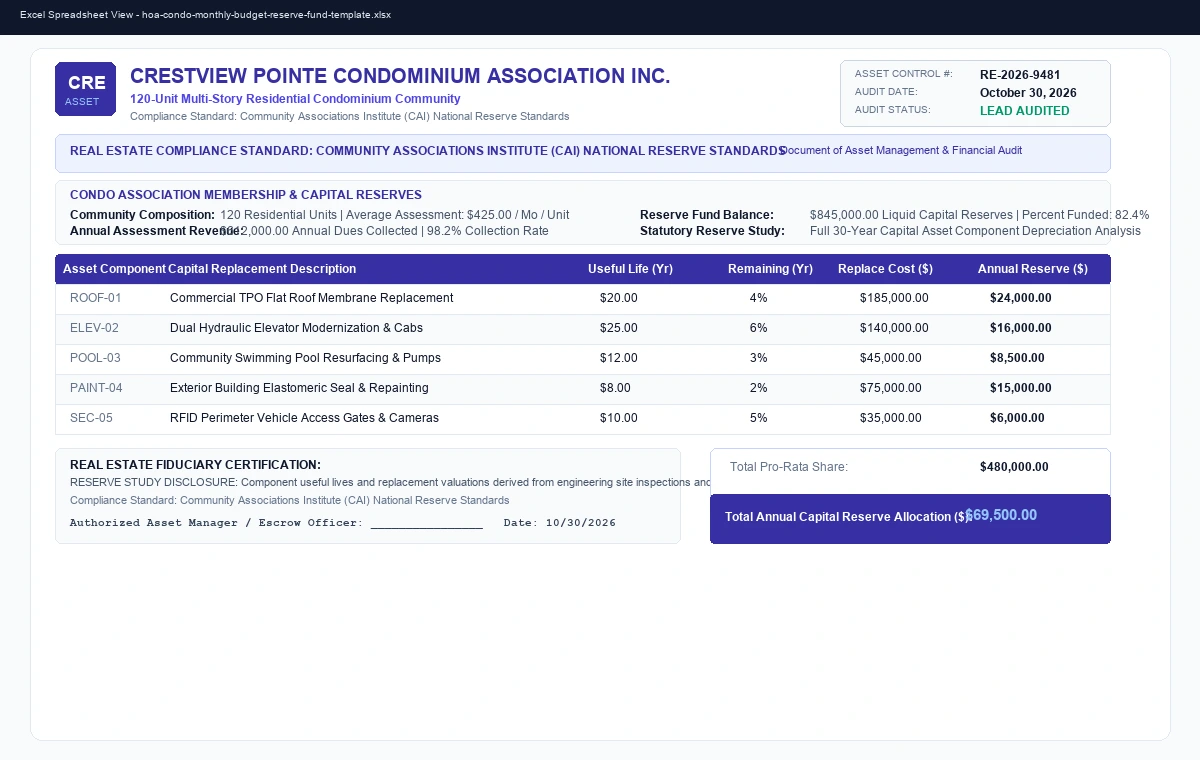
Task: Click the Total Annual Capital Reserve Allocation label
Action: [847, 517]
